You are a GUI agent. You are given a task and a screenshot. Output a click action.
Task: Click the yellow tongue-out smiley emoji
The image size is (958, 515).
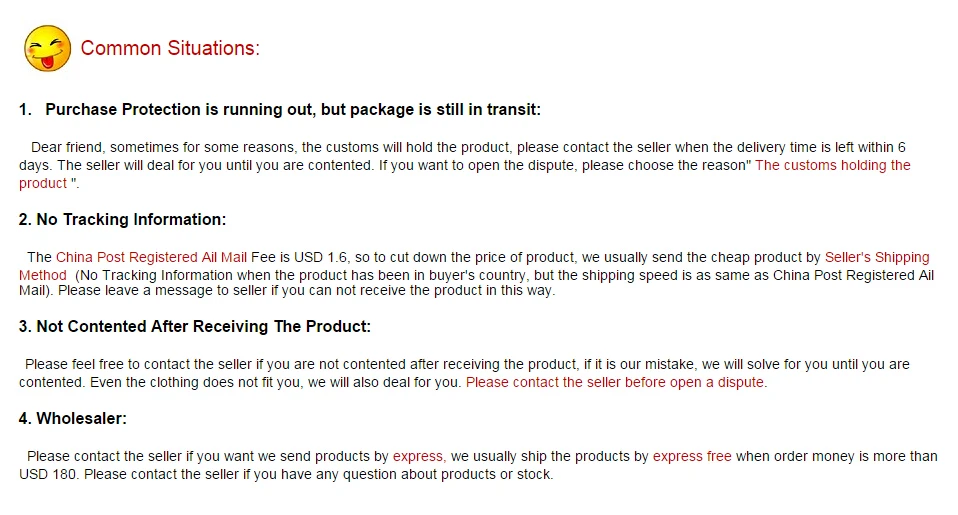47,48
